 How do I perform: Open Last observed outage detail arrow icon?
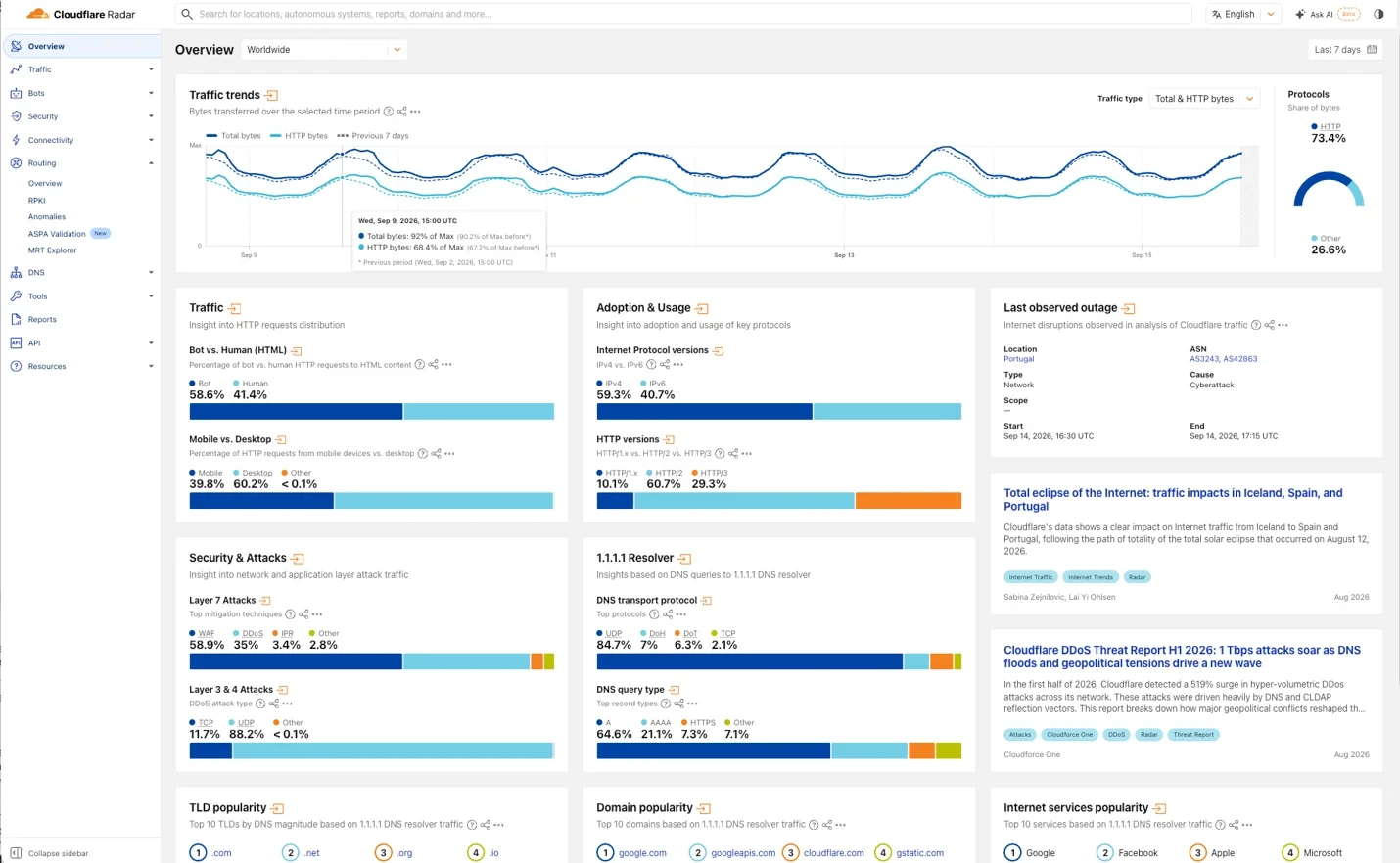click(1129, 309)
